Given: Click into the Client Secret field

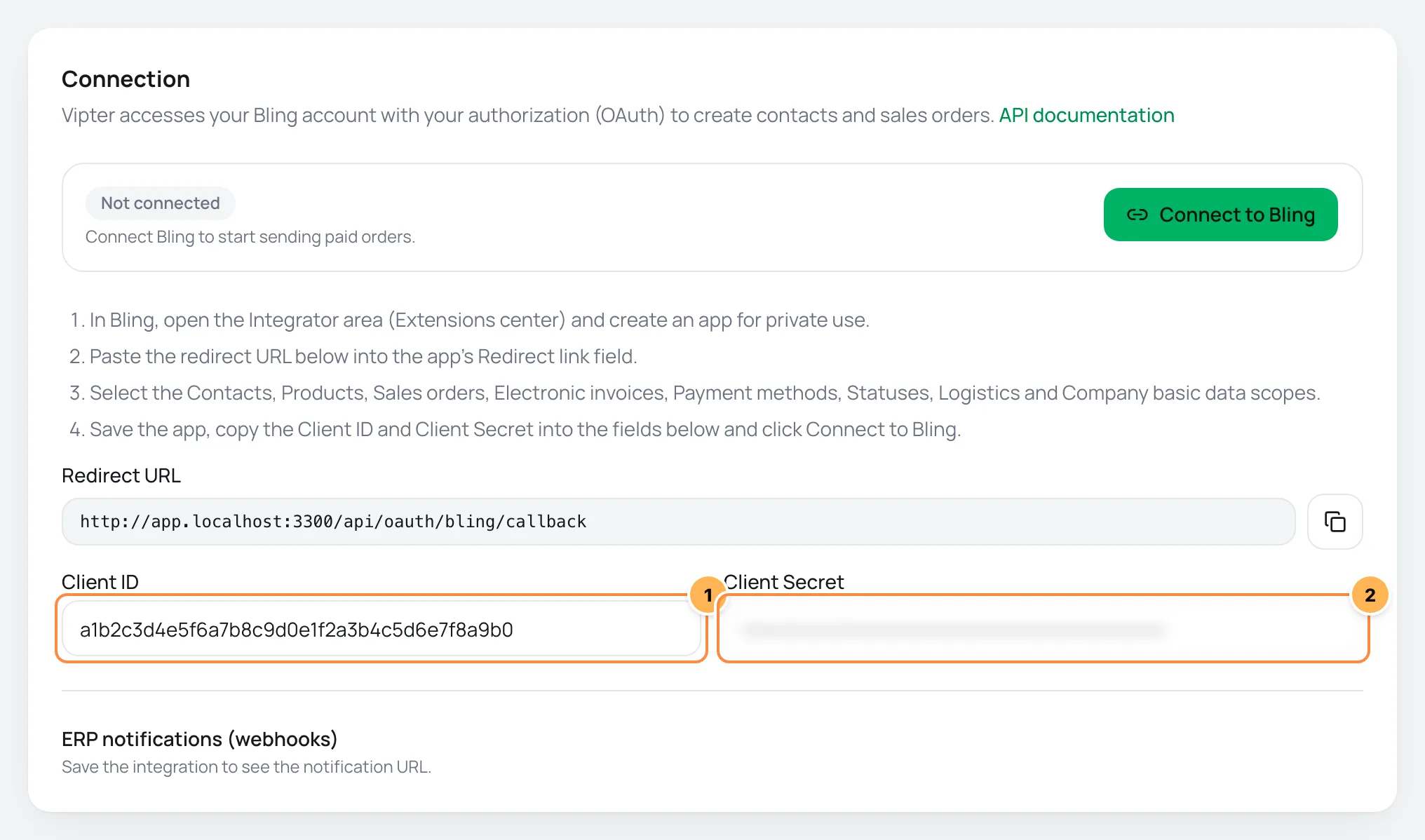Looking at the screenshot, I should tap(1044, 629).
